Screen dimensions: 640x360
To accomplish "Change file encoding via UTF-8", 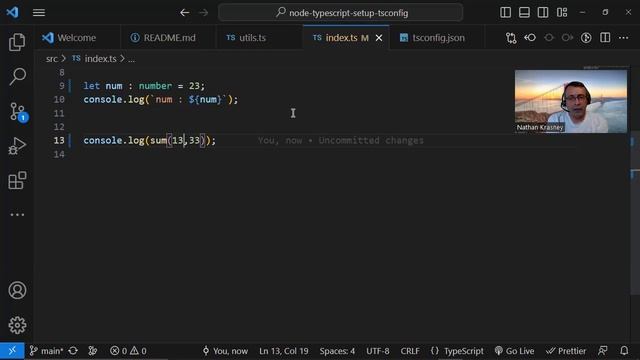I will pos(378,351).
